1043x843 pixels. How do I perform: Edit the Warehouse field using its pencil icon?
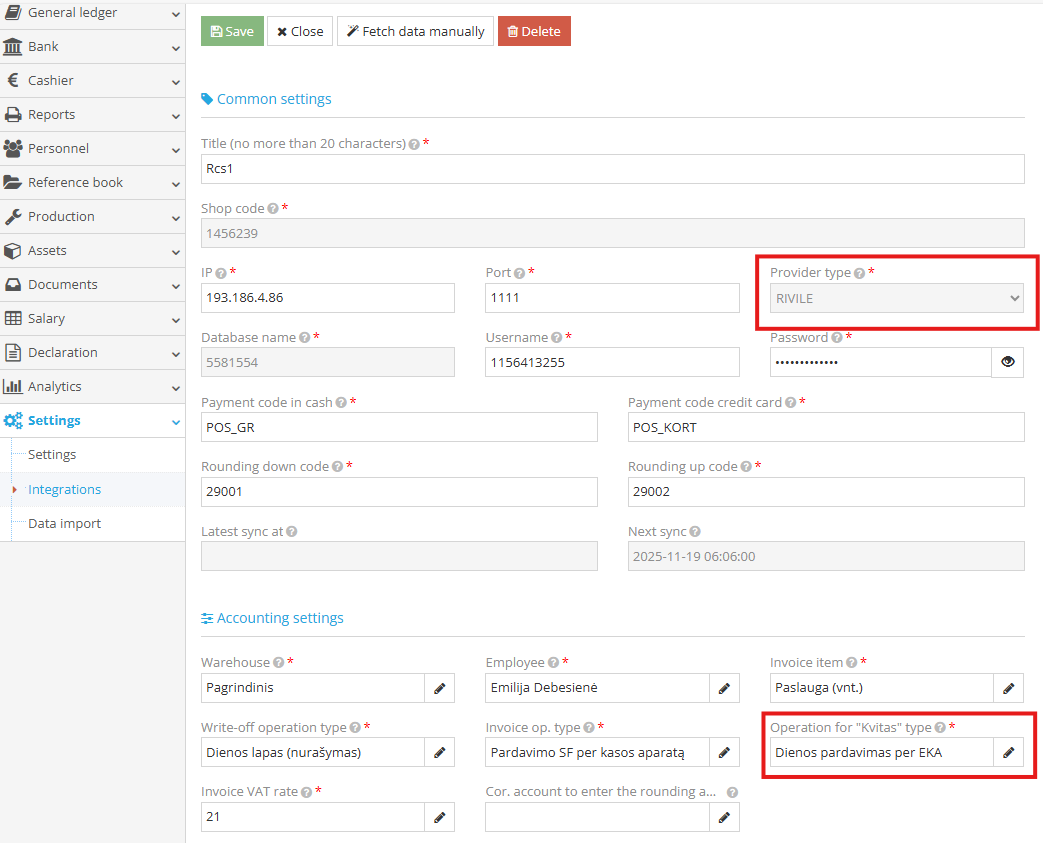coord(440,688)
